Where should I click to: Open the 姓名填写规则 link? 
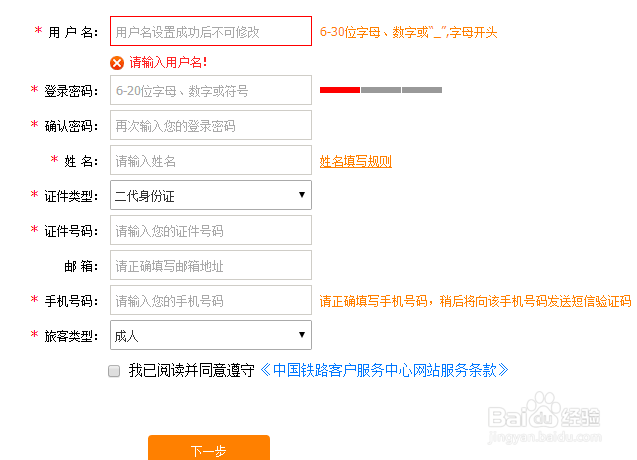click(x=355, y=161)
